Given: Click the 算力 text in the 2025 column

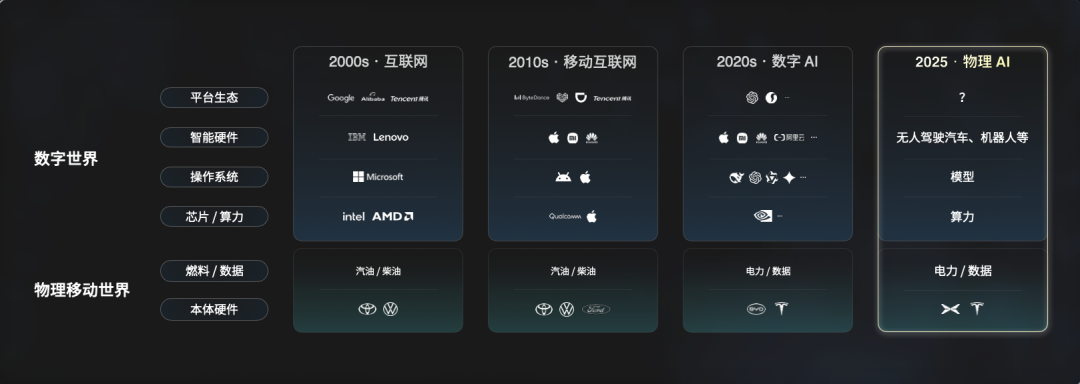Looking at the screenshot, I should click(962, 216).
